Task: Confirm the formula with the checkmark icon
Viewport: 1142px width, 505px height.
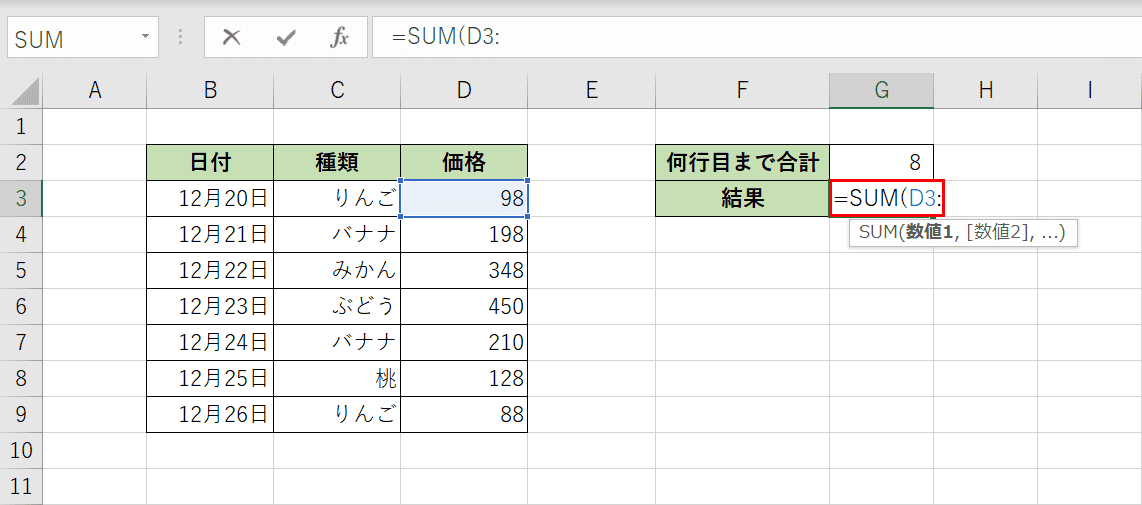Action: (x=286, y=38)
